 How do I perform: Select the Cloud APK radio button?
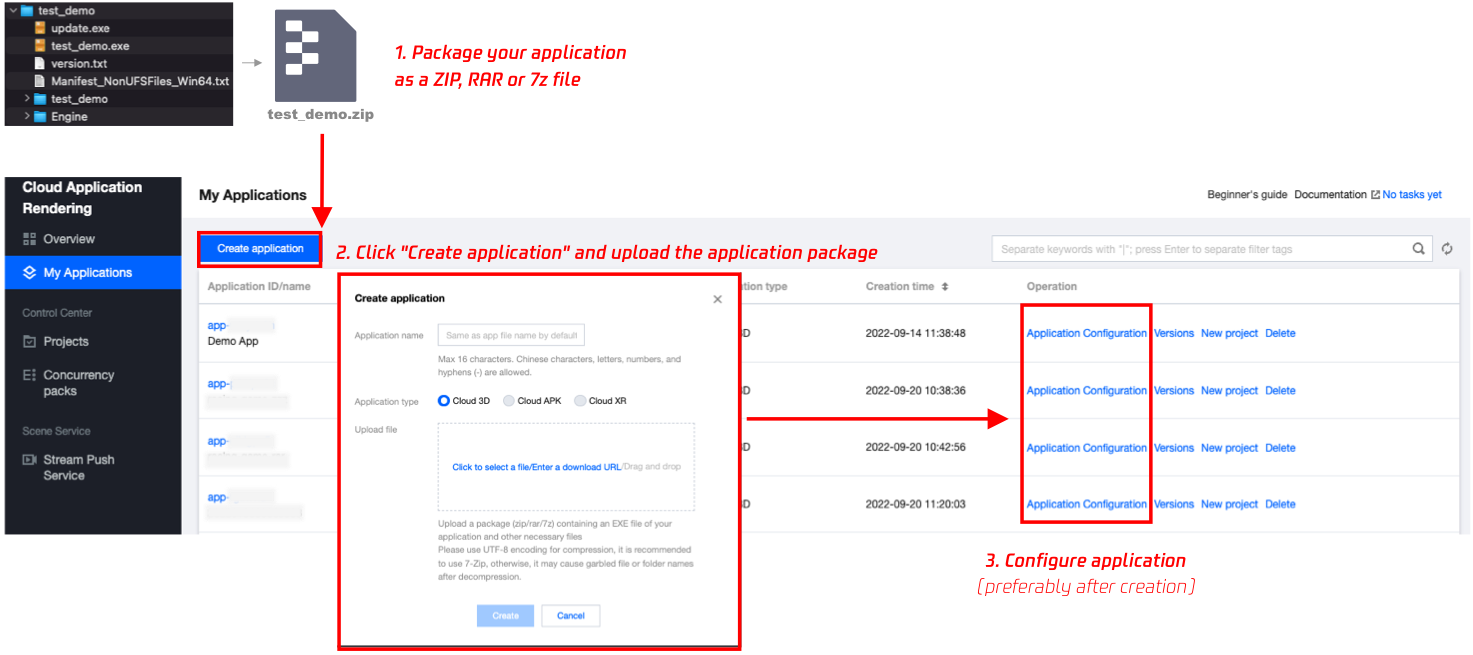[509, 401]
